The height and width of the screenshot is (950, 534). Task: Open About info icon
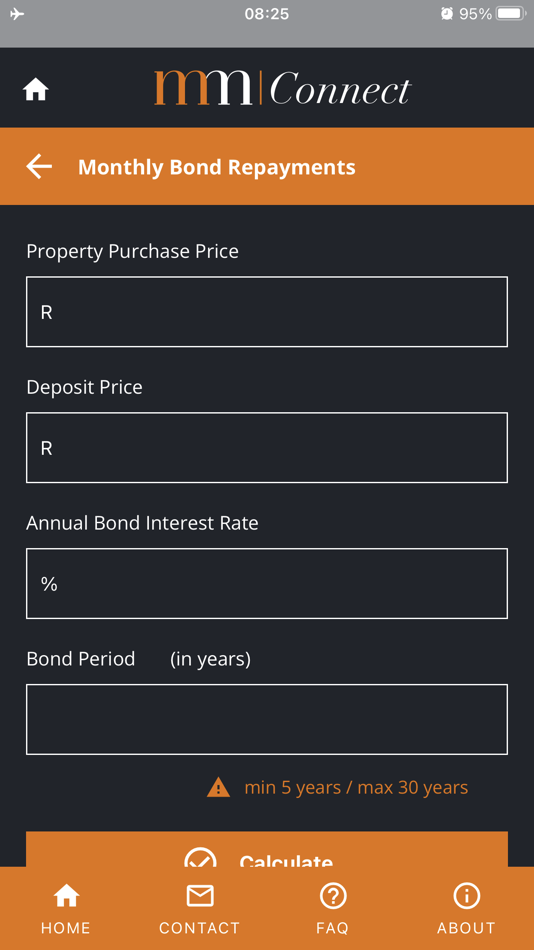click(466, 895)
